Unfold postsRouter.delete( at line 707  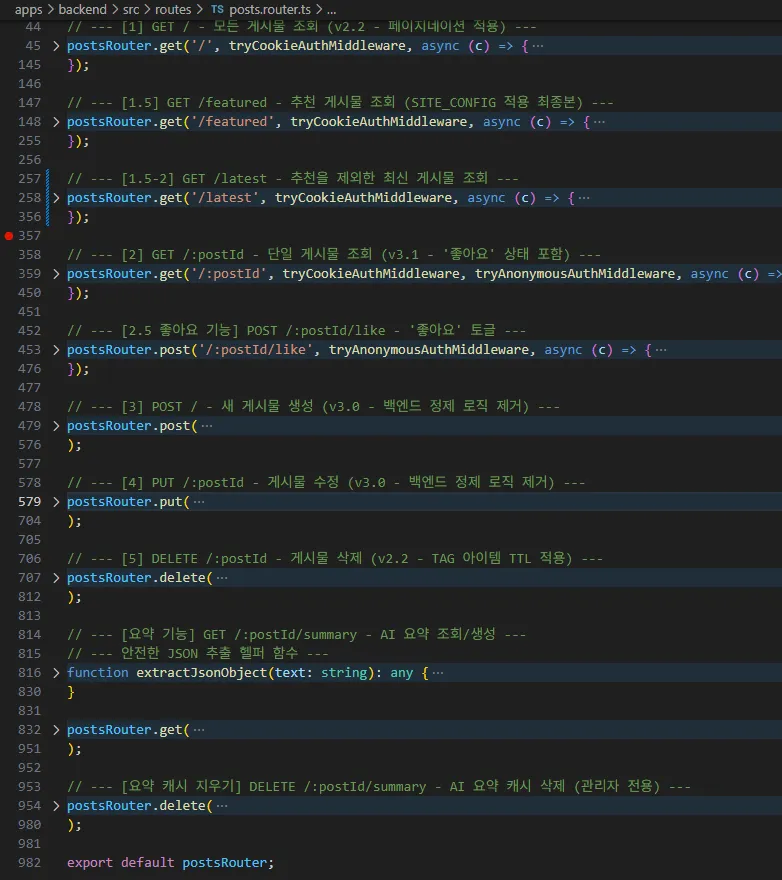point(56,578)
